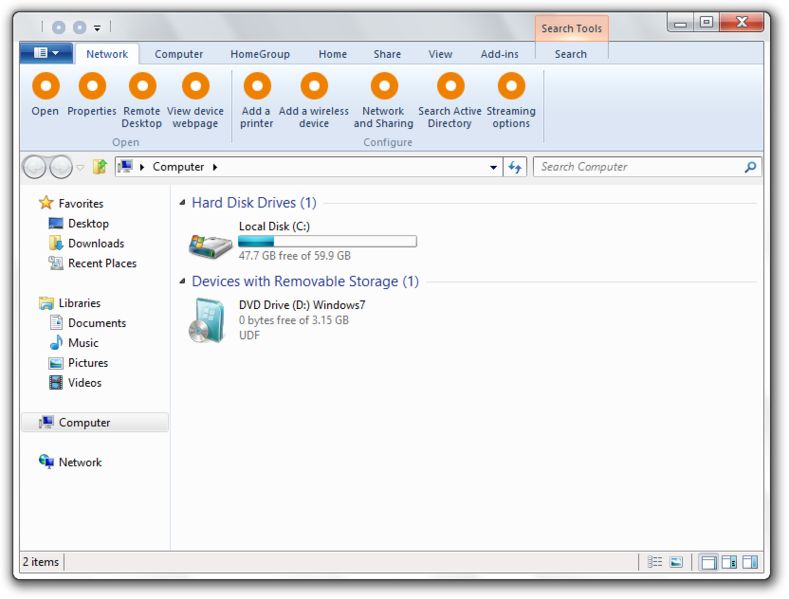Switch to large icons view in status bar
The image size is (789, 599).
point(676,562)
